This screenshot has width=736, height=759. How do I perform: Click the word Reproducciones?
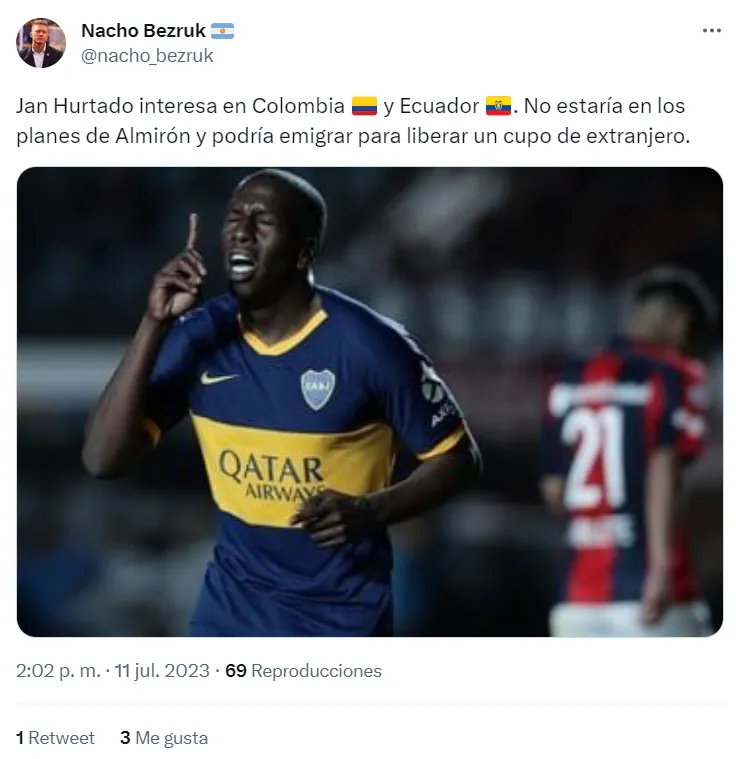317,671
